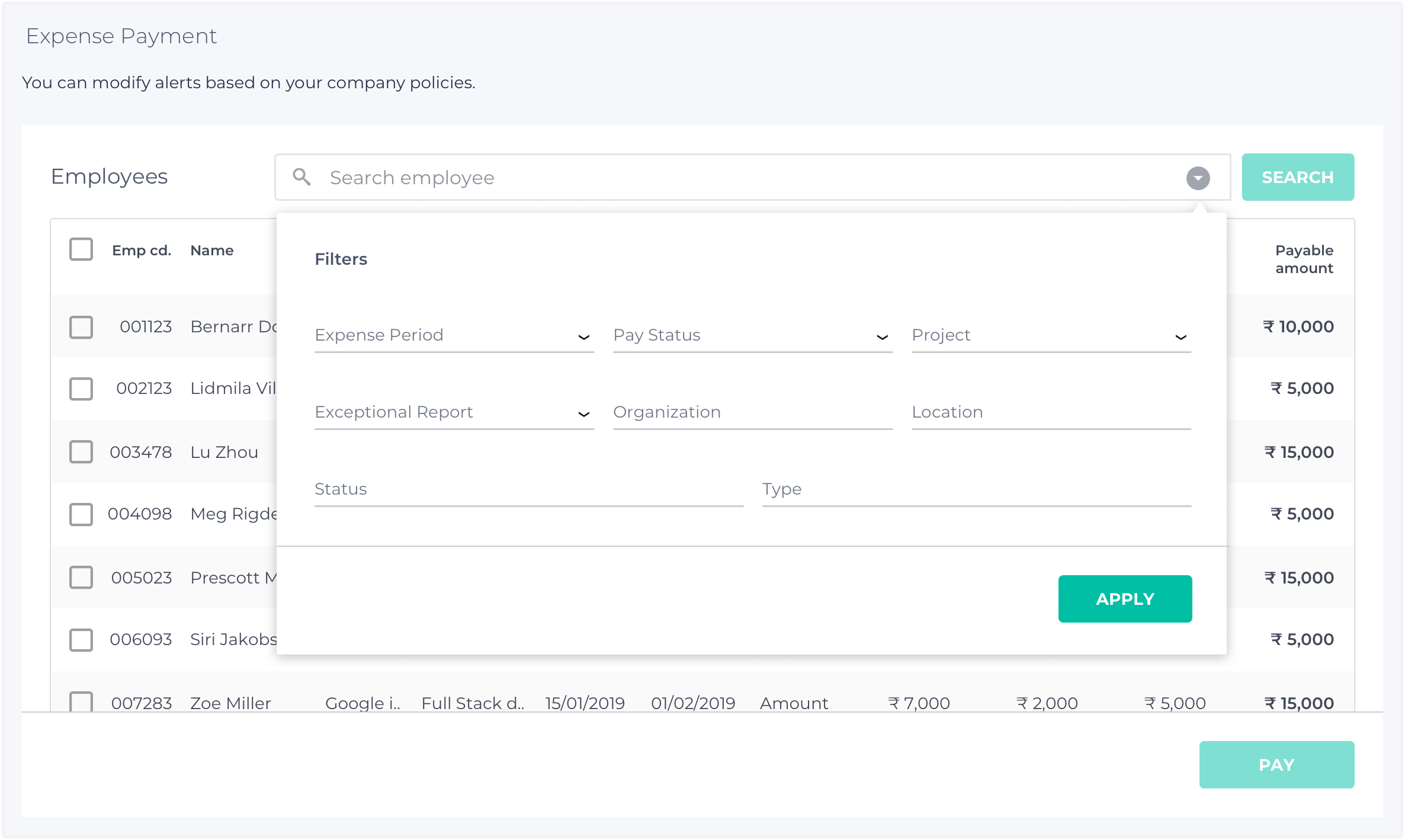Click the Search employee input
This screenshot has width=1405, height=840.
[752, 178]
